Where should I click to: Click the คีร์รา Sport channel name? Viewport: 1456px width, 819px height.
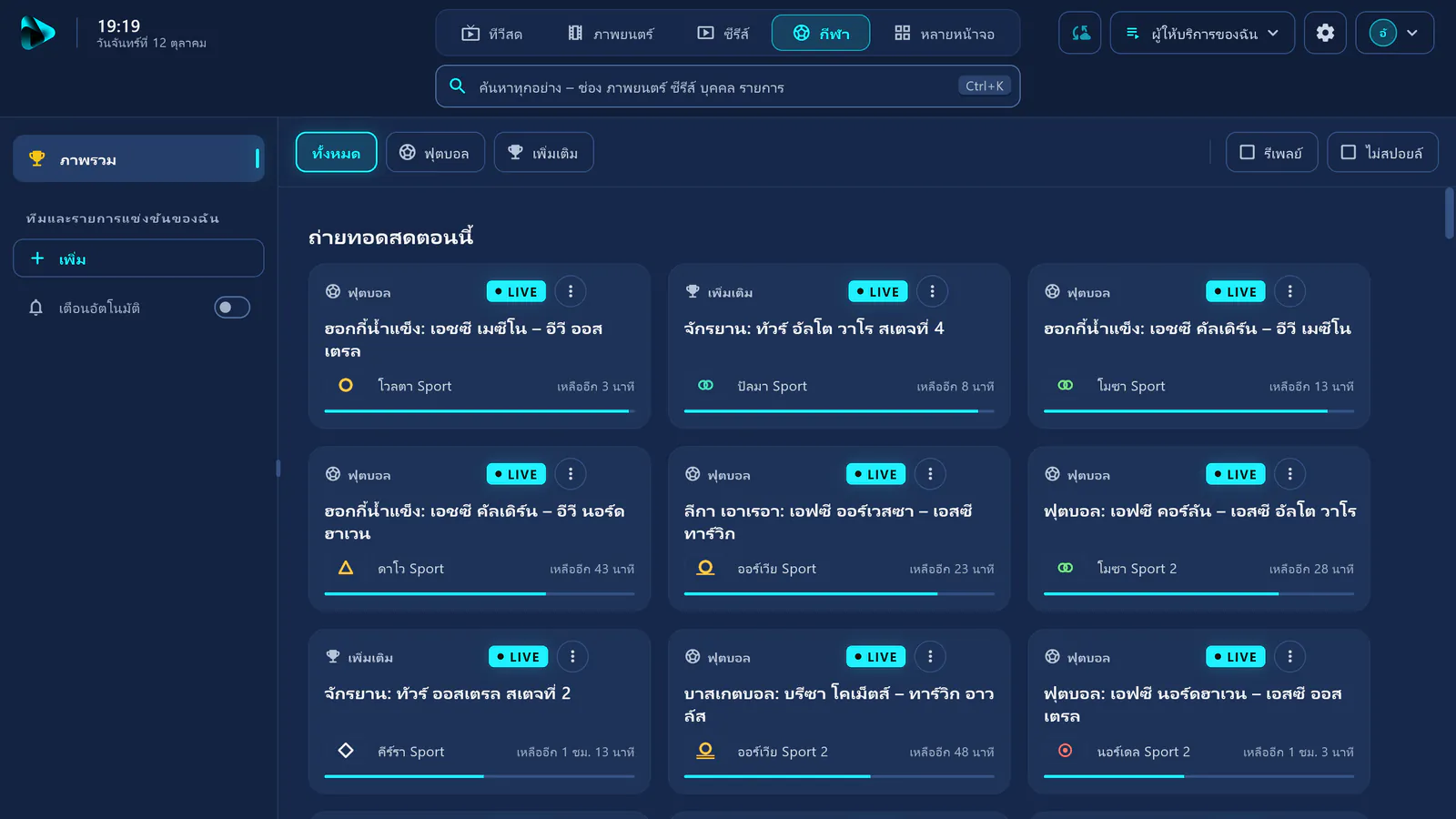[x=411, y=752]
